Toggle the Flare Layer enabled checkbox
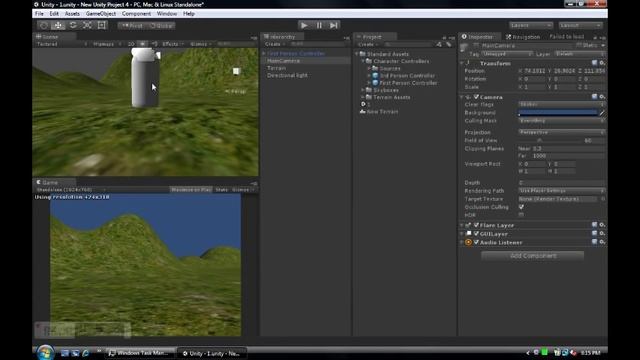The image size is (640, 360). (476, 225)
